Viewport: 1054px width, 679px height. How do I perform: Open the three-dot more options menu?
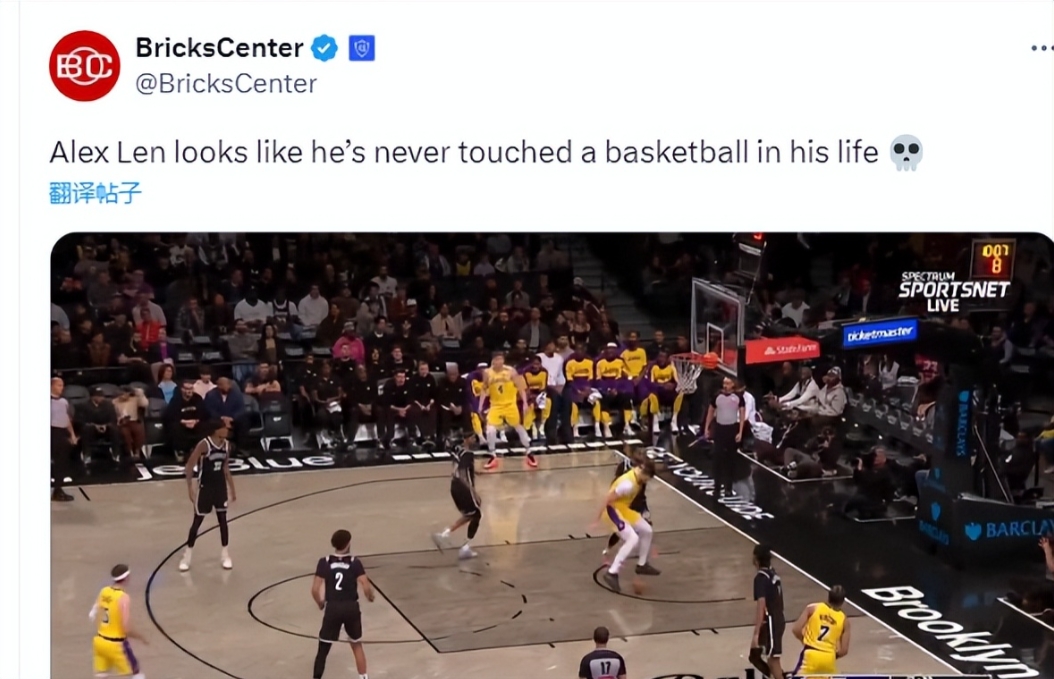coord(1041,48)
